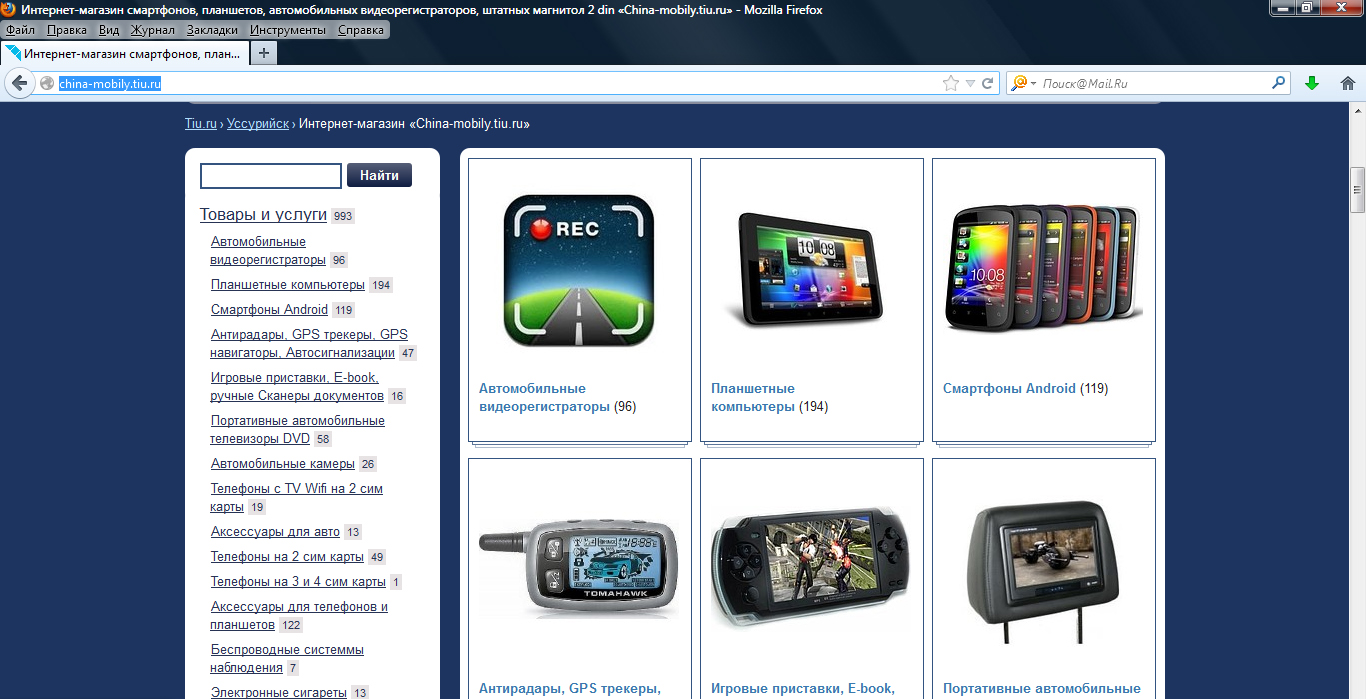Open Беспроводные системы наблюдения sidebar link
1366x699 pixels.
coord(287,659)
